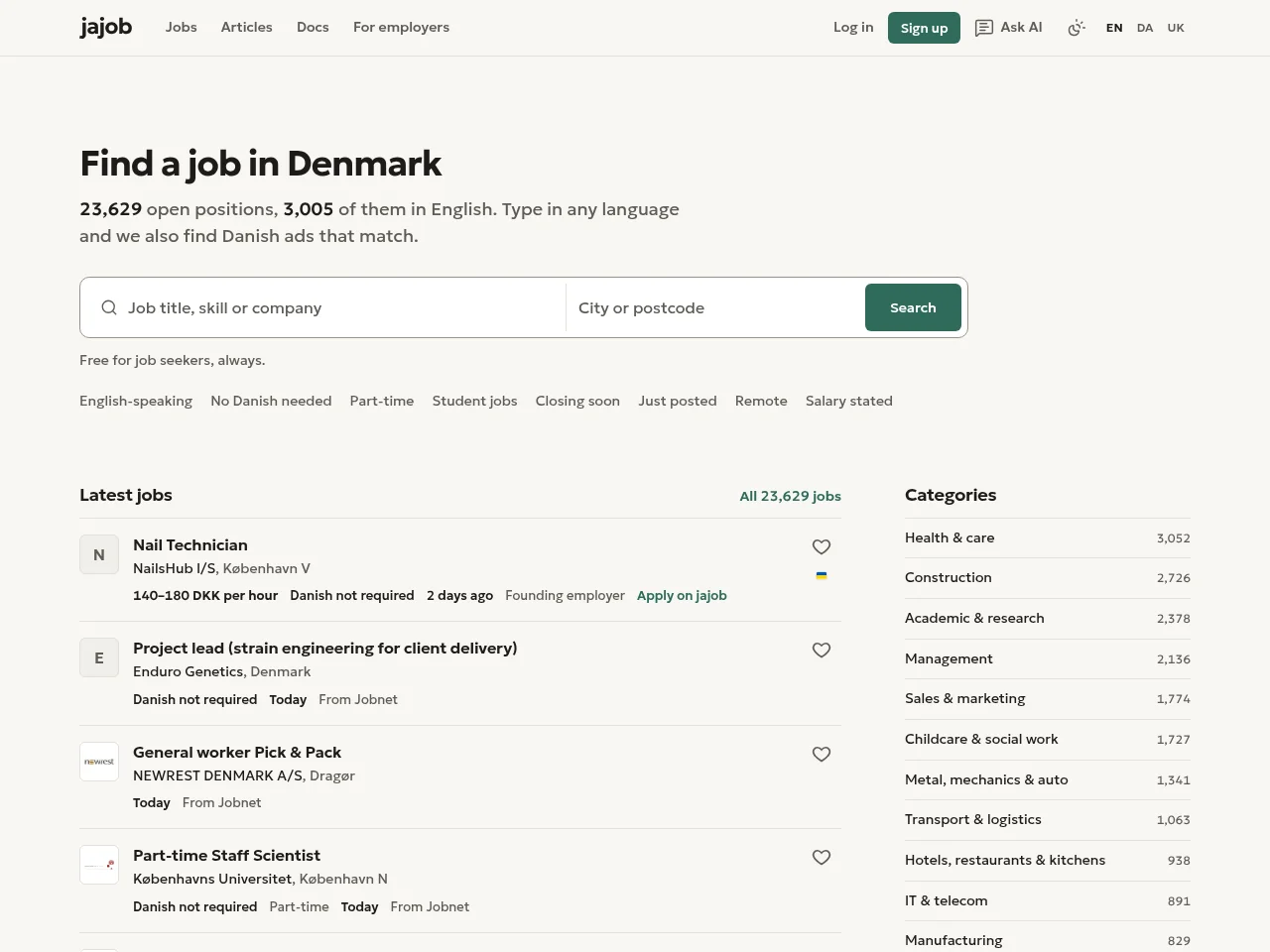Screen dimensions: 1270x952
Task: Open Hotels, restaurants & kitchens category
Action: tap(1048, 860)
